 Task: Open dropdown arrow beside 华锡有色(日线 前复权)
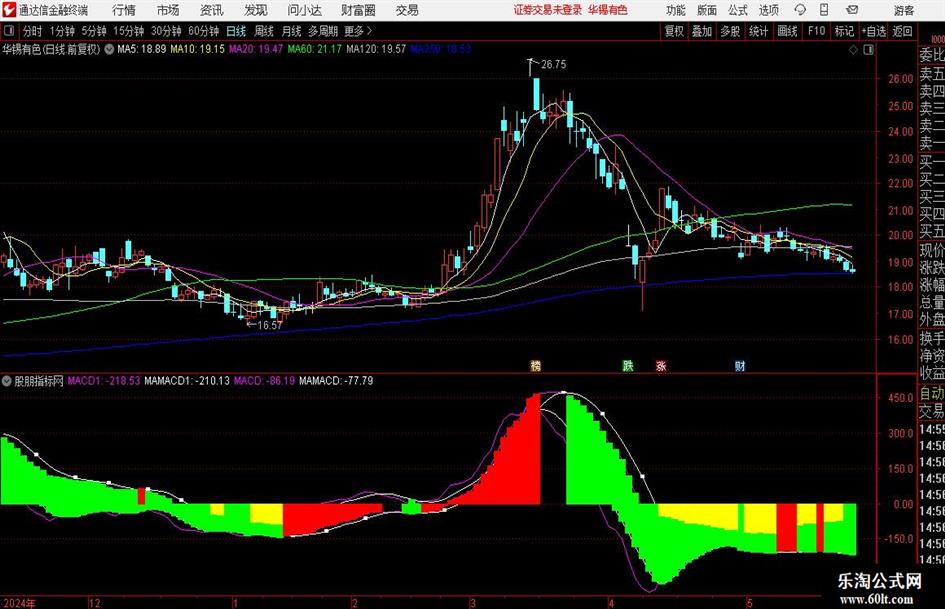coord(109,49)
